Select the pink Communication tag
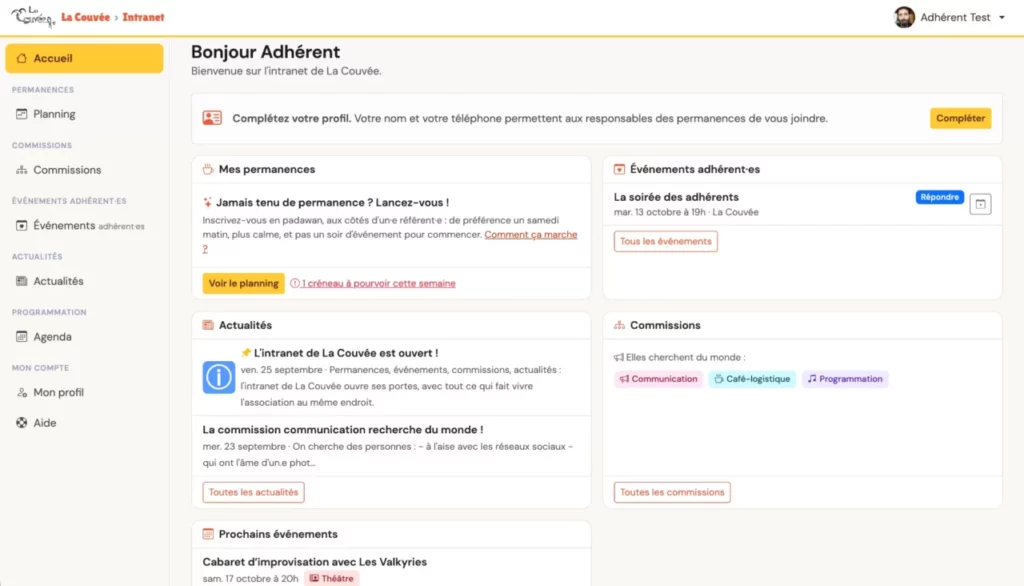1024x586 pixels. 658,379
